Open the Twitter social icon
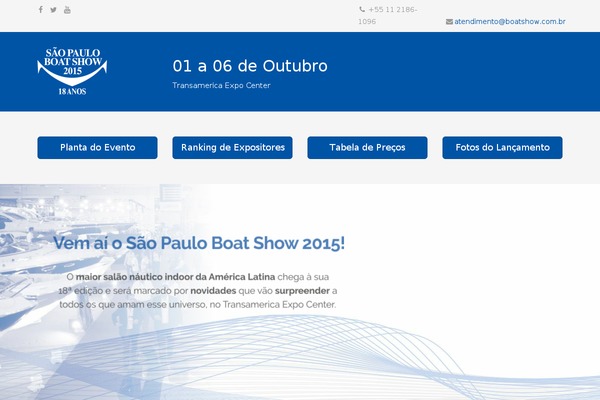 coord(54,10)
